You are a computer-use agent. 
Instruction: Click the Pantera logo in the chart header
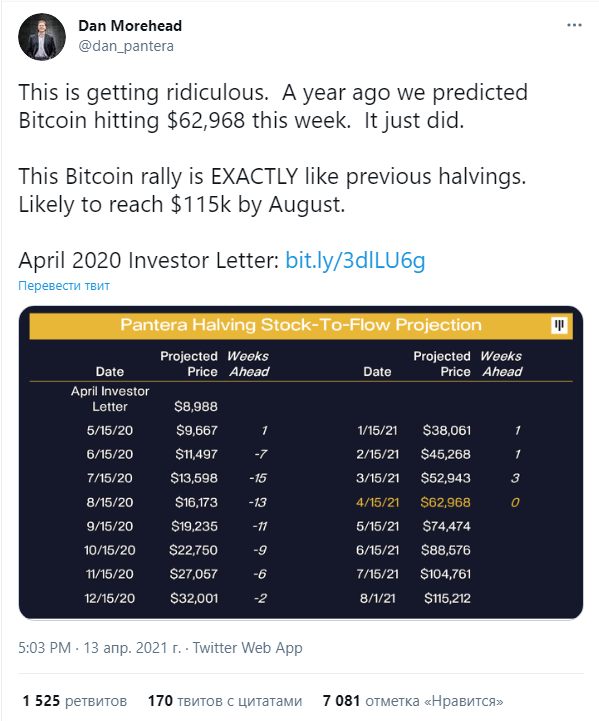tap(559, 326)
